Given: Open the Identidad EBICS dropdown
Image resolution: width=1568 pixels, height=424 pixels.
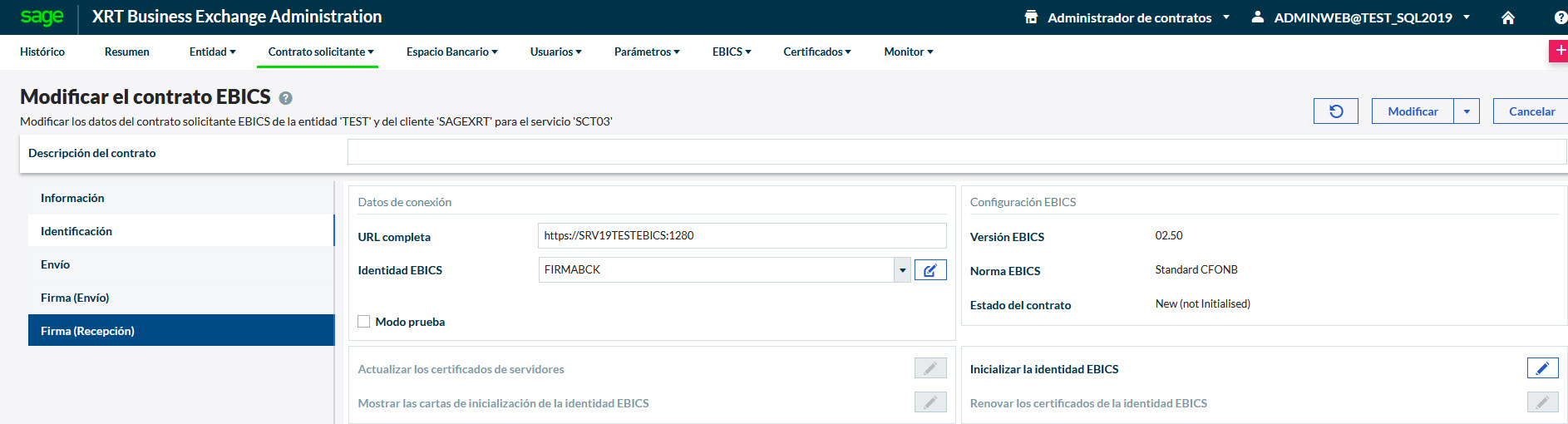Looking at the screenshot, I should click(901, 270).
